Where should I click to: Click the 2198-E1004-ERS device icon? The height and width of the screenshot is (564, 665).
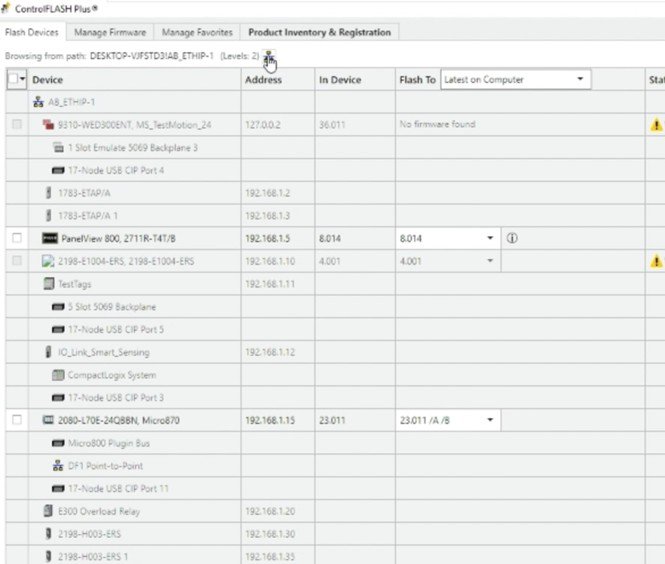[x=48, y=261]
